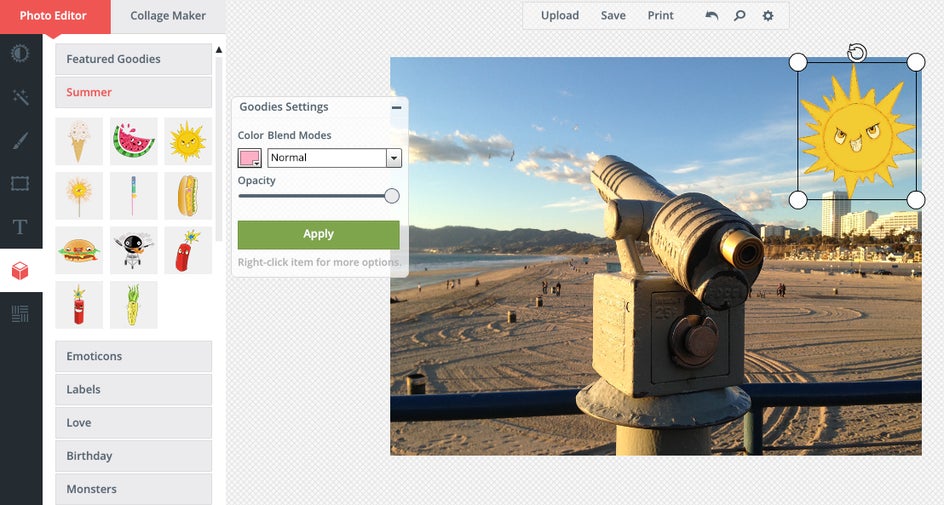Select the paintbrush tool in sidebar
The image size is (944, 505).
[x=20, y=141]
